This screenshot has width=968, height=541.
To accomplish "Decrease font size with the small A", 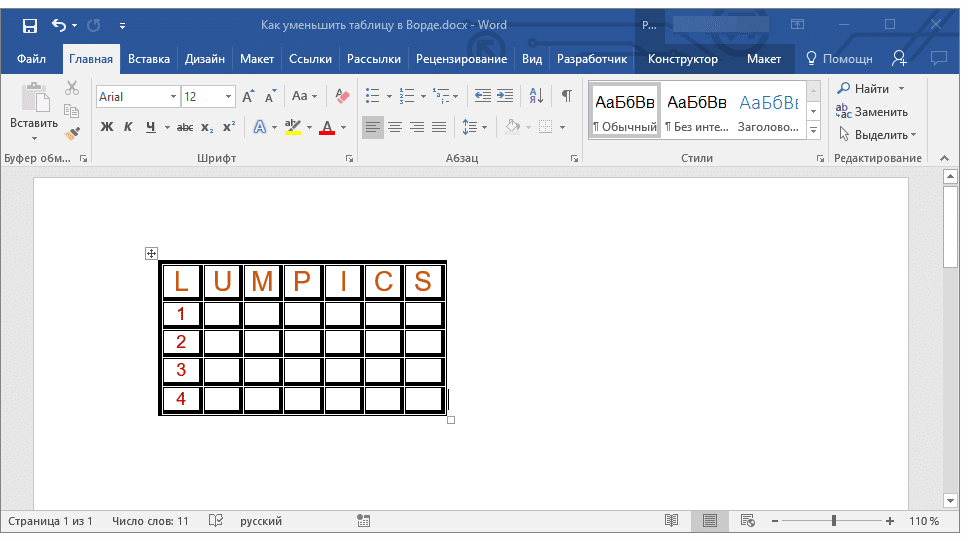I will tap(270, 96).
